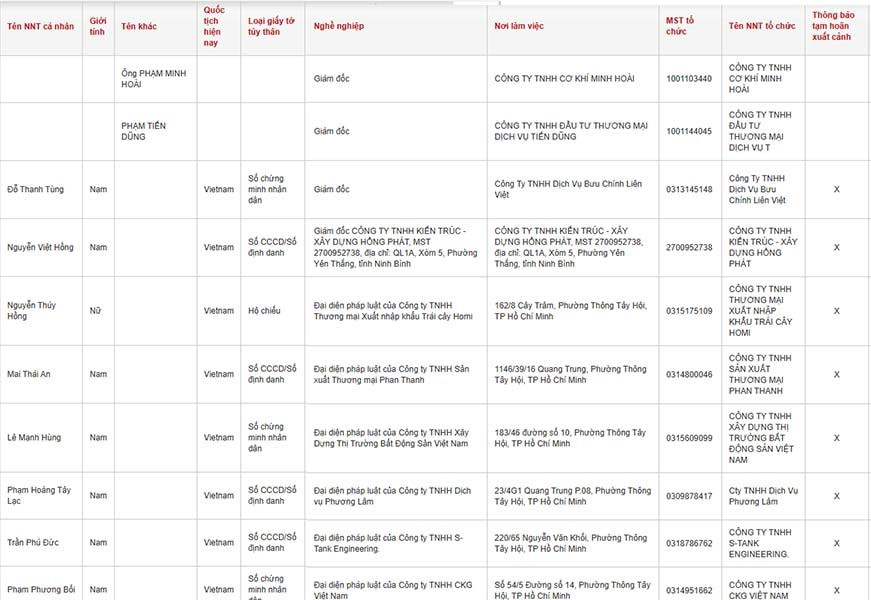This screenshot has width=871, height=600.
Task: Click the name Lê Mạnh Hùng
Action: point(34,438)
